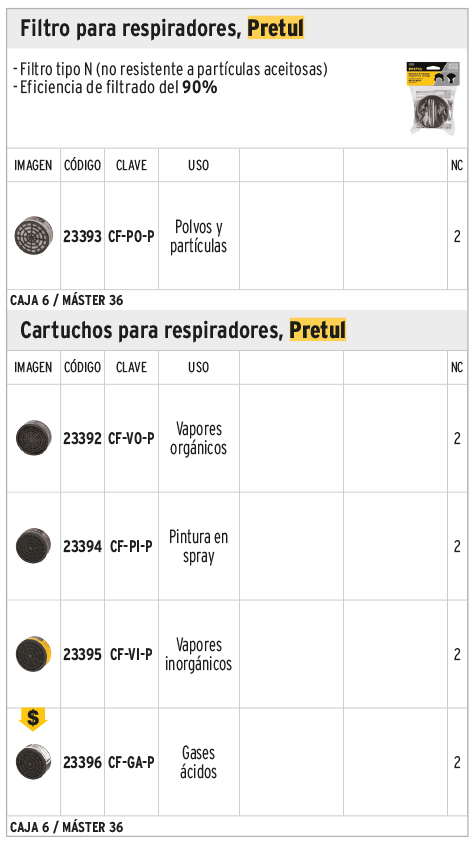Select the key CF-GA-P
Image resolution: width=475 pixels, height=844 pixels.
[x=131, y=763]
